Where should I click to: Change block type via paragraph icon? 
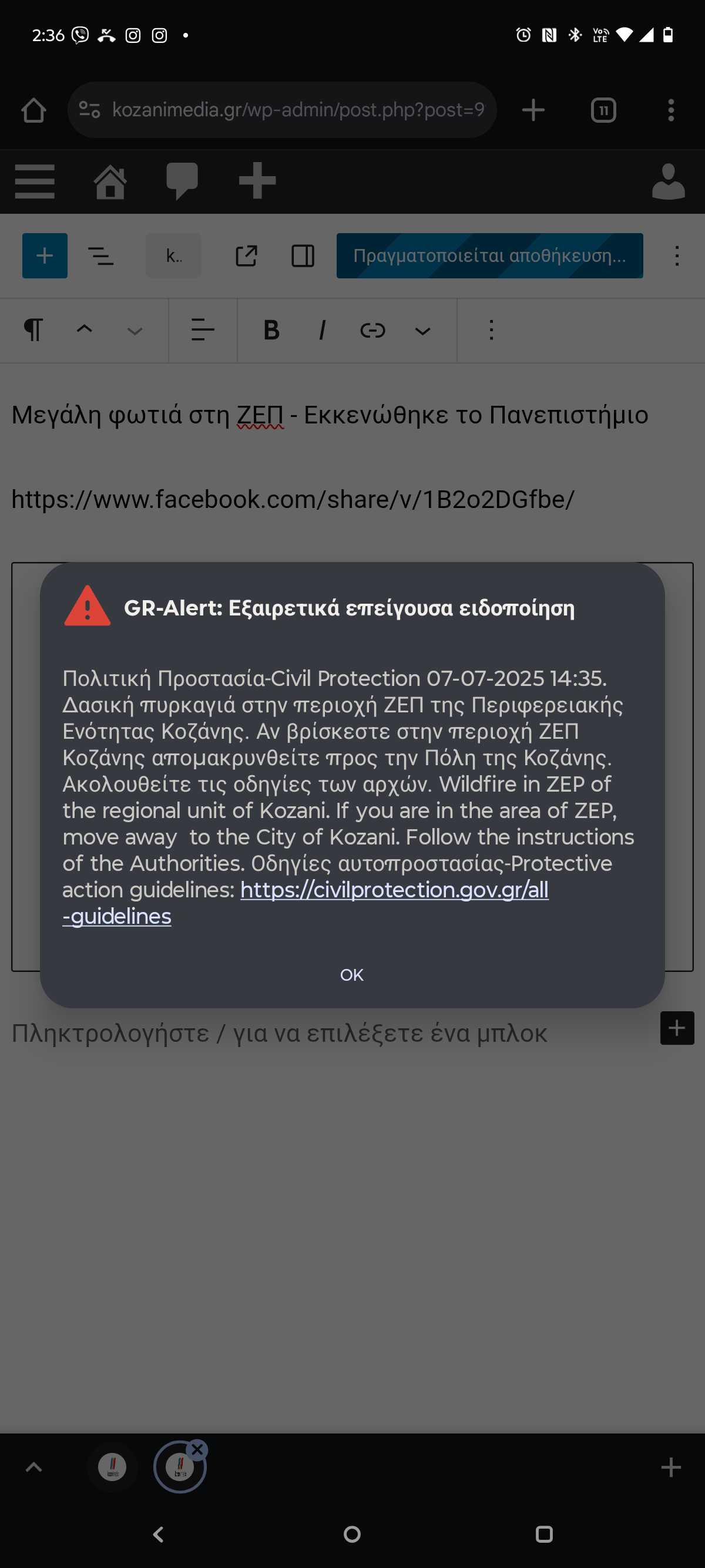pos(33,330)
